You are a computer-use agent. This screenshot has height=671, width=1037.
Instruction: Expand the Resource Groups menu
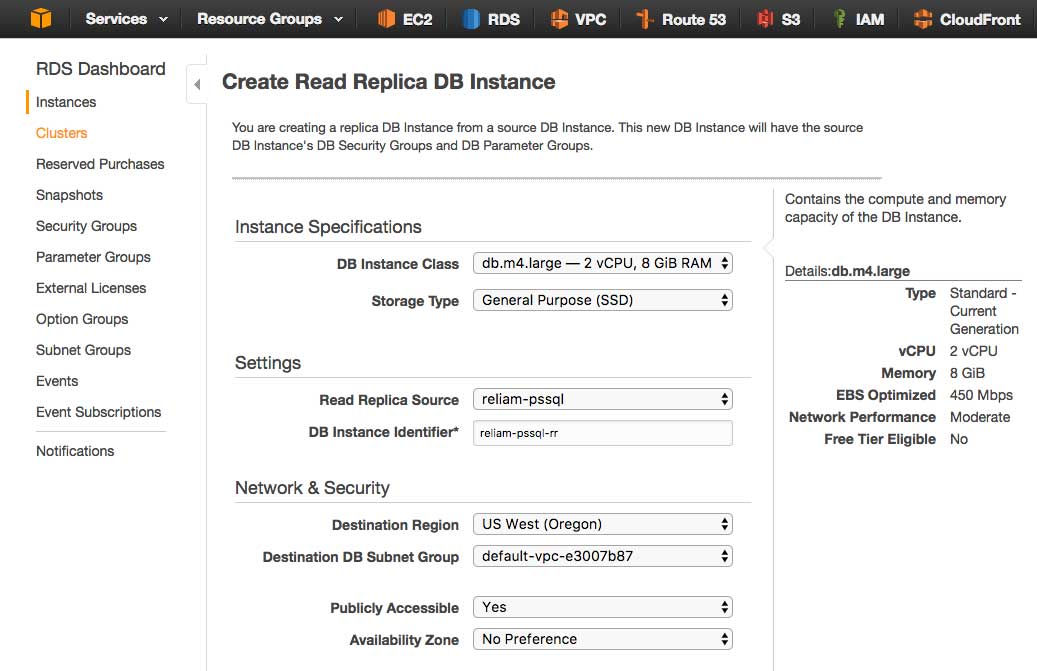pyautogui.click(x=269, y=19)
